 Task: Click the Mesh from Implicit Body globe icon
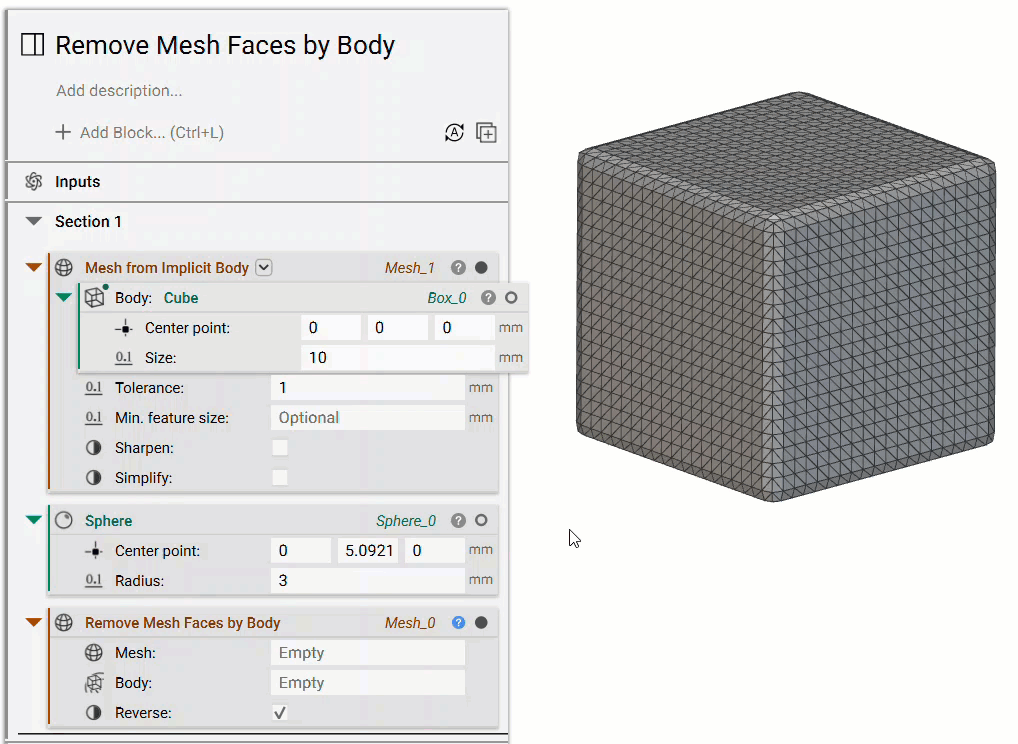click(65, 267)
